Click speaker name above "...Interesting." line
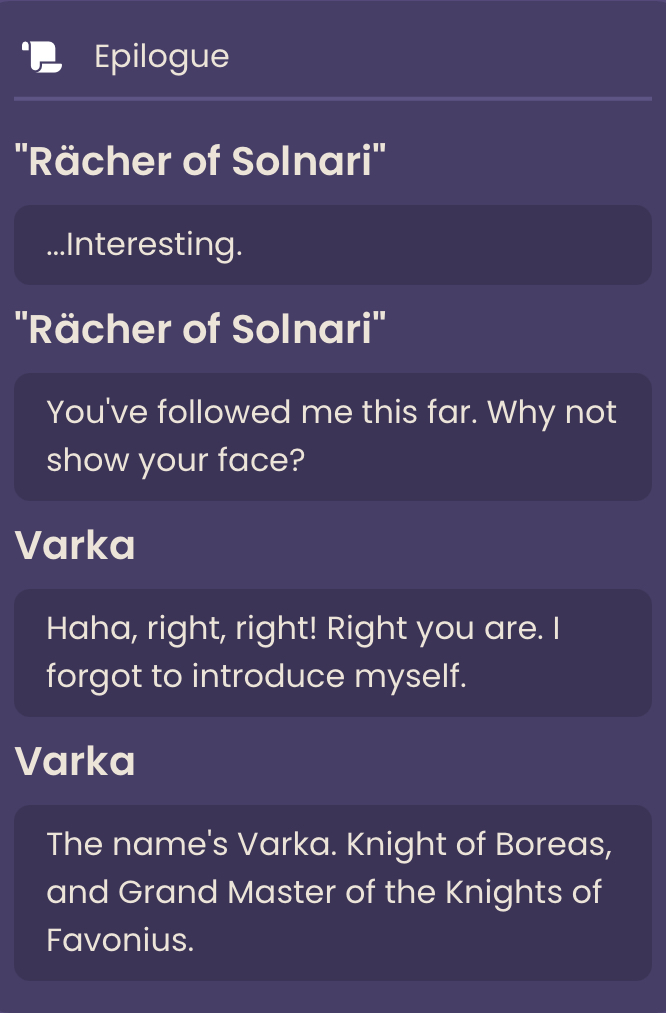This screenshot has height=1013, width=666. coord(200,161)
